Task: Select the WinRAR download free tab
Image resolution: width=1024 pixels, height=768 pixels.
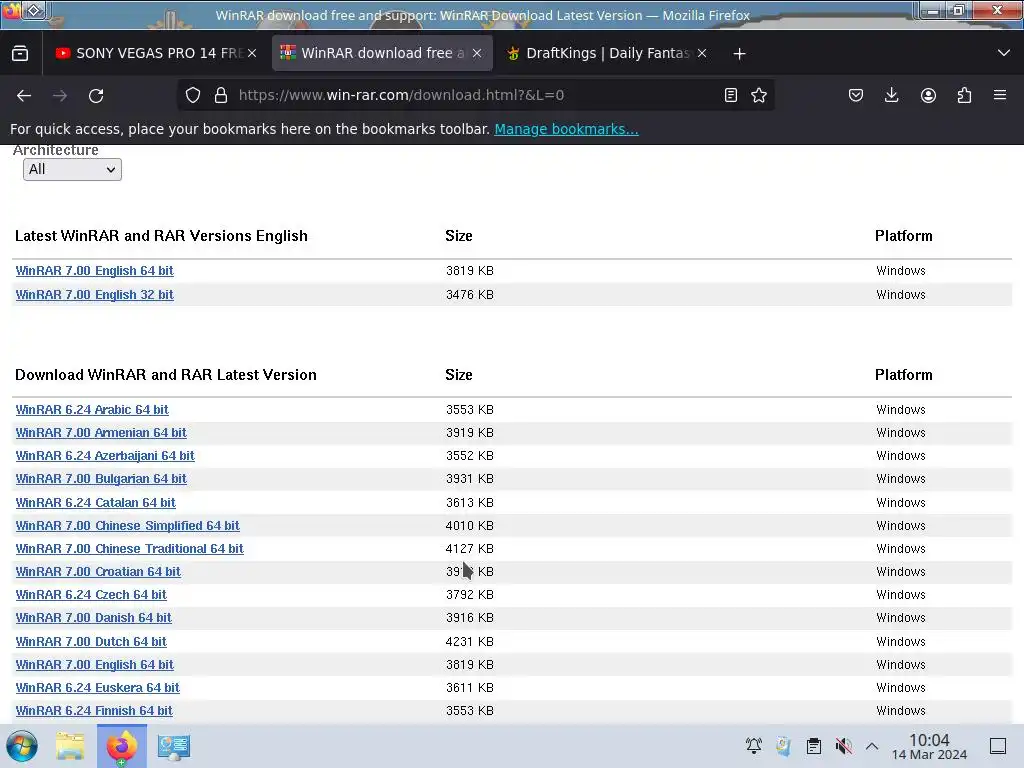Action: point(381,54)
